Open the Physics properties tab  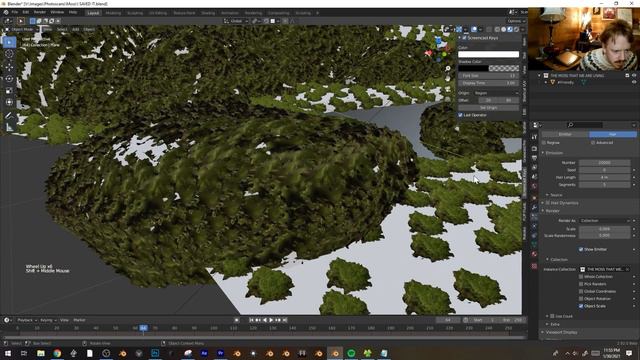click(x=534, y=226)
